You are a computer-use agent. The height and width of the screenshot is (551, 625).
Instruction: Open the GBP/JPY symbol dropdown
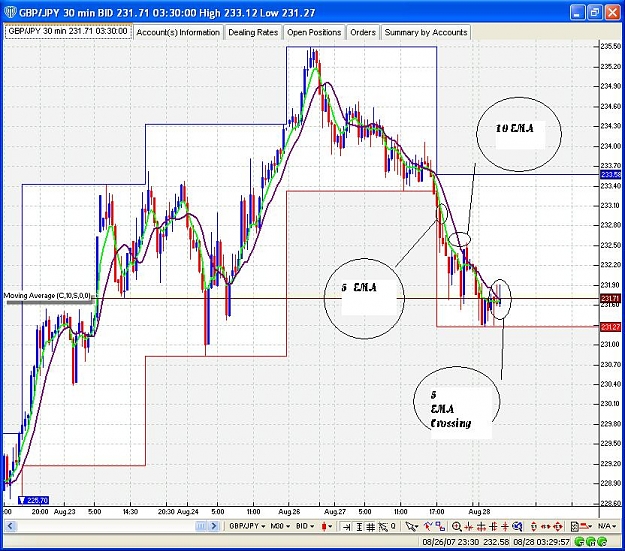coord(247,526)
